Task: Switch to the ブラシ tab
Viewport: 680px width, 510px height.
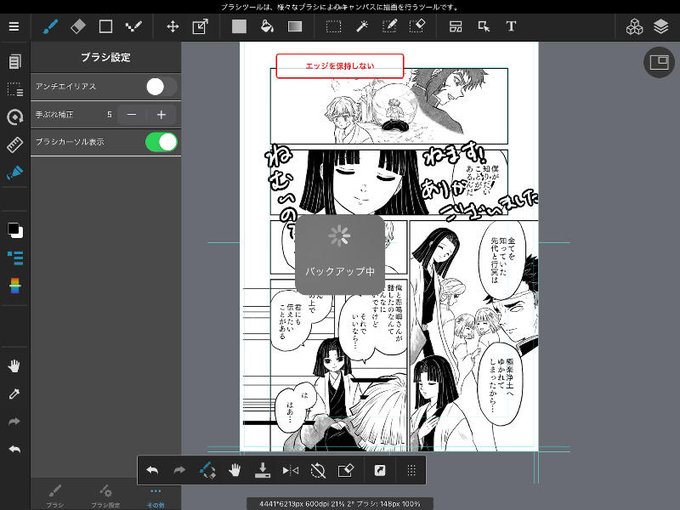Action: (55, 497)
